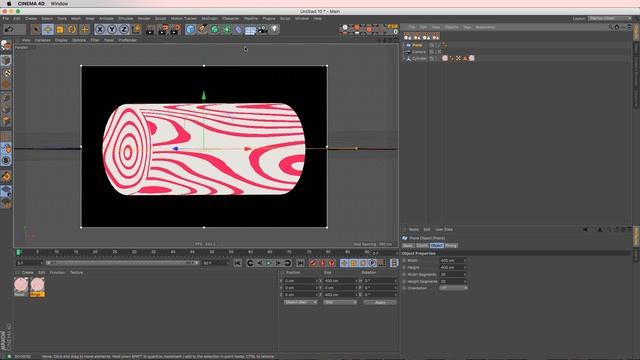640x360 pixels.
Task: Toggle the X axis lock
Action: [100, 29]
